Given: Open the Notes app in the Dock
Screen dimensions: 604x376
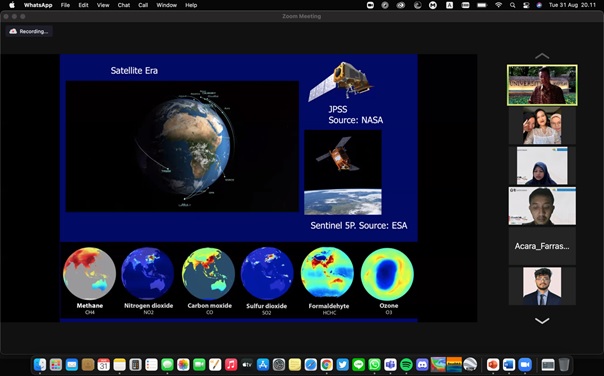Looking at the screenshot, I should [x=119, y=364].
